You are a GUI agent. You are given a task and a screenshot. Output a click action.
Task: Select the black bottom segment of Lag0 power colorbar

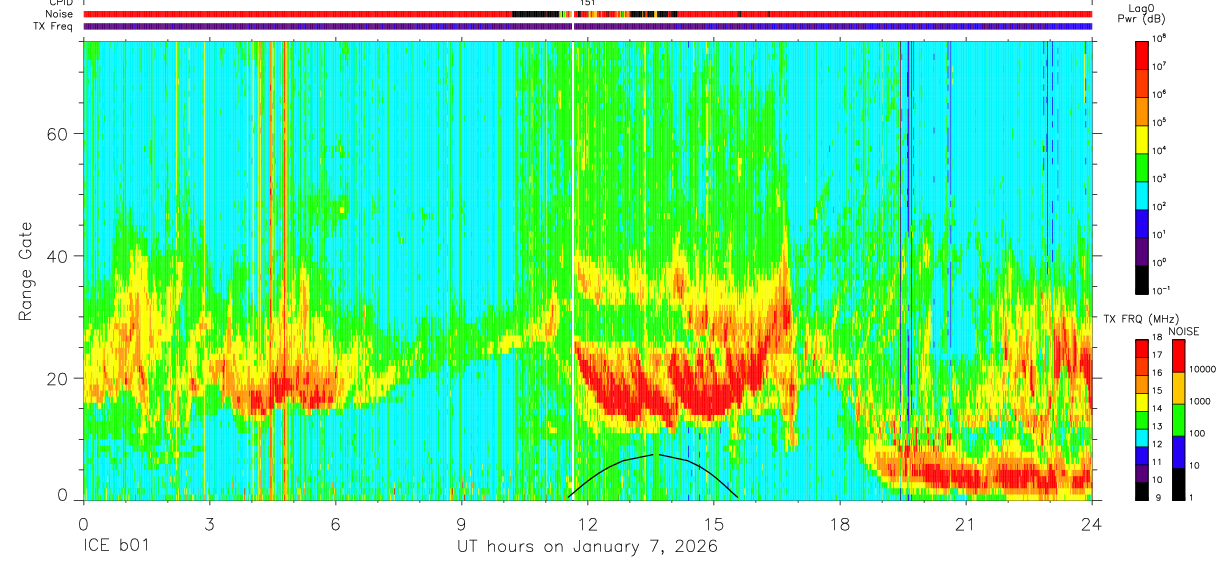pos(1143,278)
